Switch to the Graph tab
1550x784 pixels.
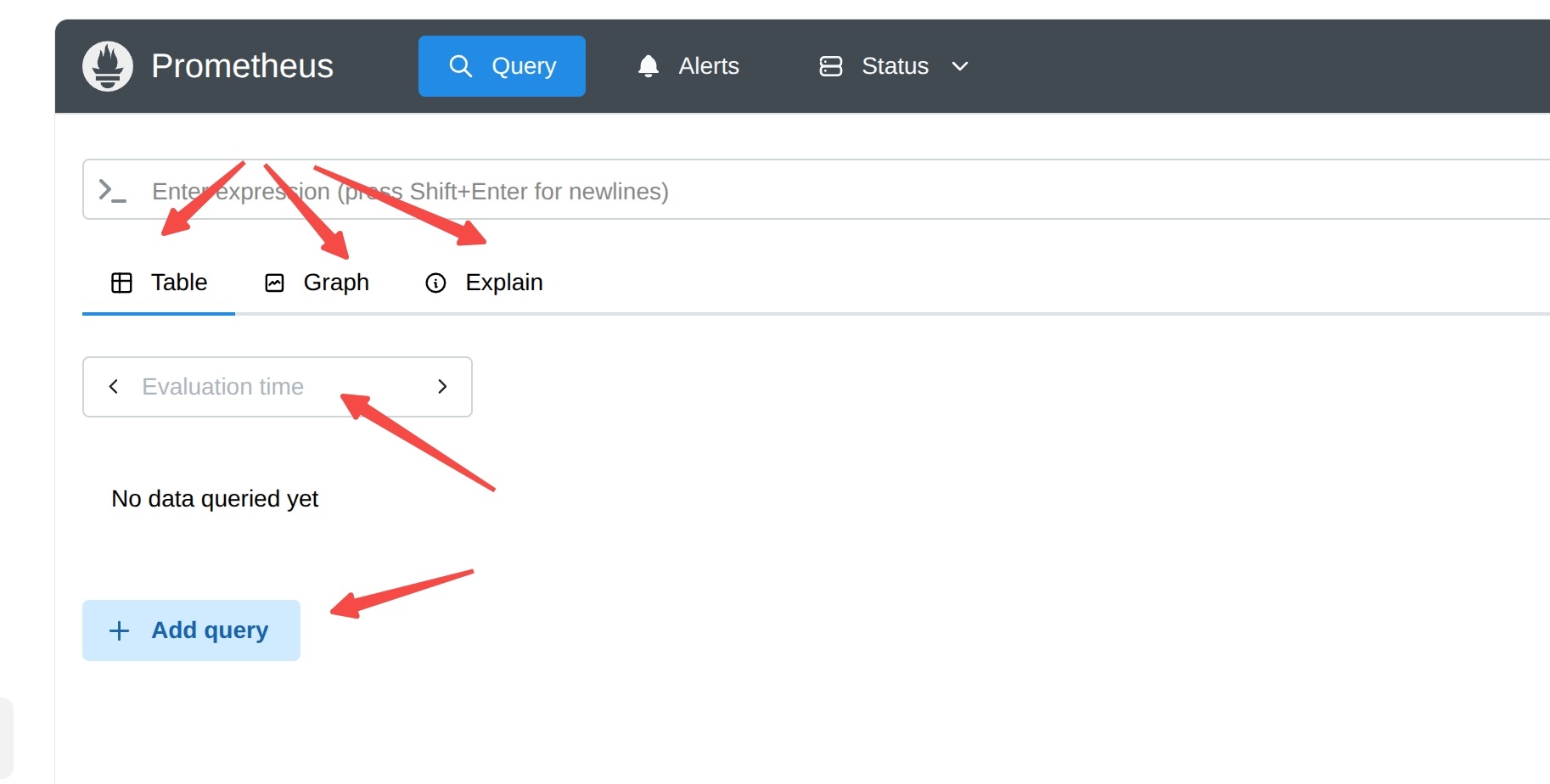(317, 283)
